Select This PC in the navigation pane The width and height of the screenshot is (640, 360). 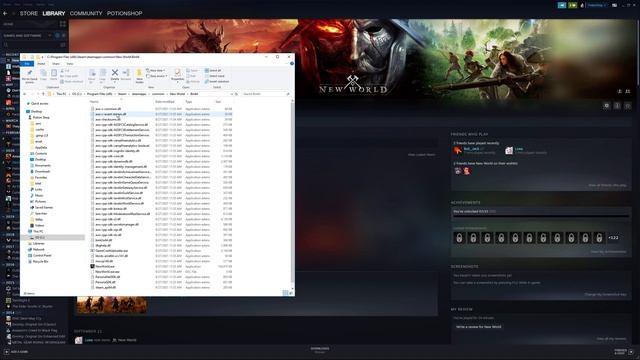click(38, 231)
